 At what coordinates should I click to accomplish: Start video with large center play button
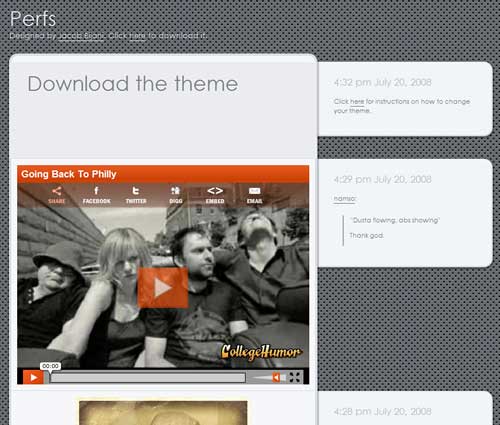tap(163, 288)
